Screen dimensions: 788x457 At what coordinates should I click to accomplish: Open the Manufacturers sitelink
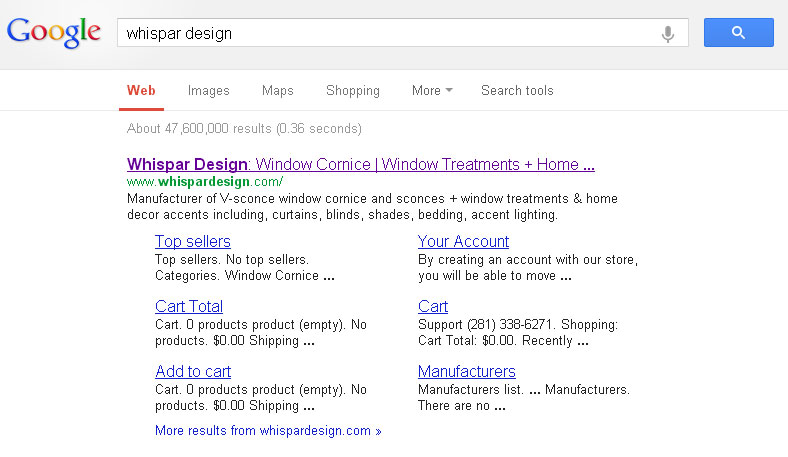point(467,371)
